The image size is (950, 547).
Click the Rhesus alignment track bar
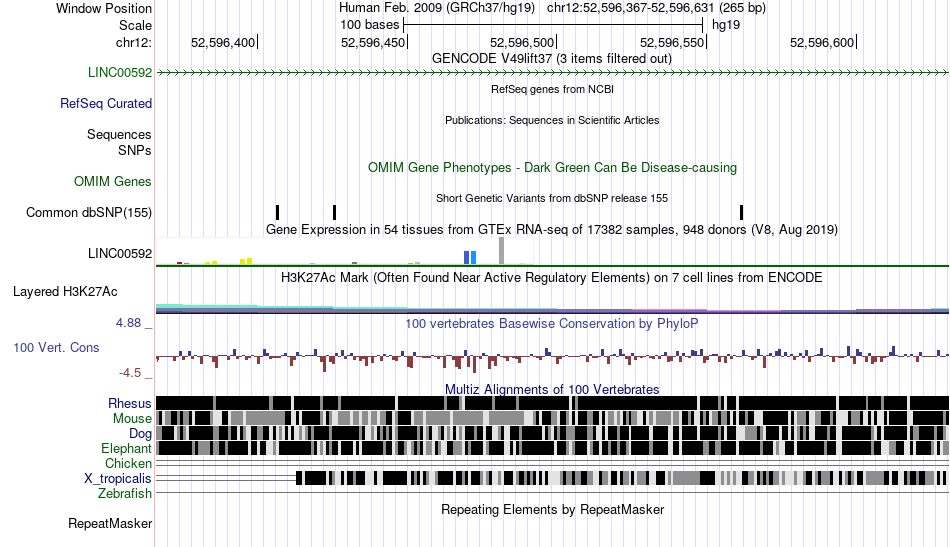coord(552,403)
